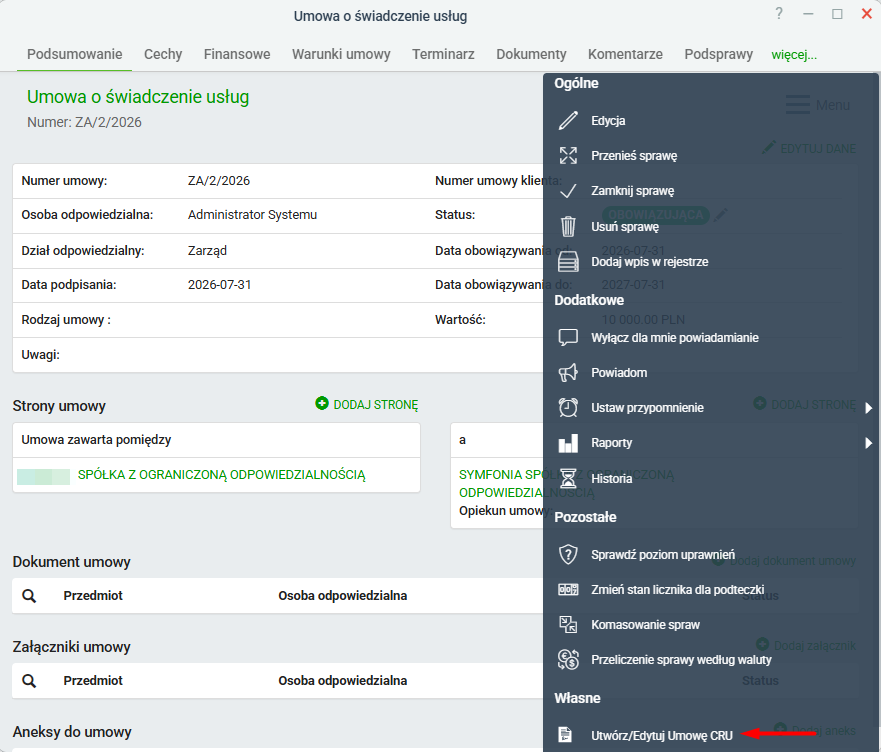Open the Komentarze tab
The height and width of the screenshot is (752, 881).
625,54
